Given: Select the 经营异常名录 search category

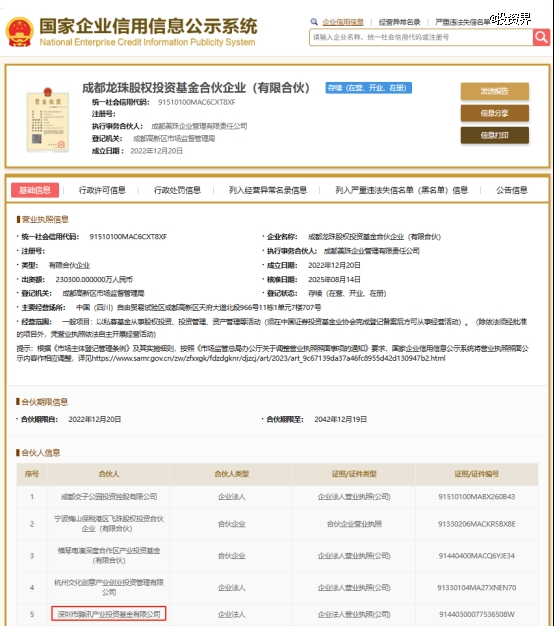Looking at the screenshot, I should [x=400, y=22].
